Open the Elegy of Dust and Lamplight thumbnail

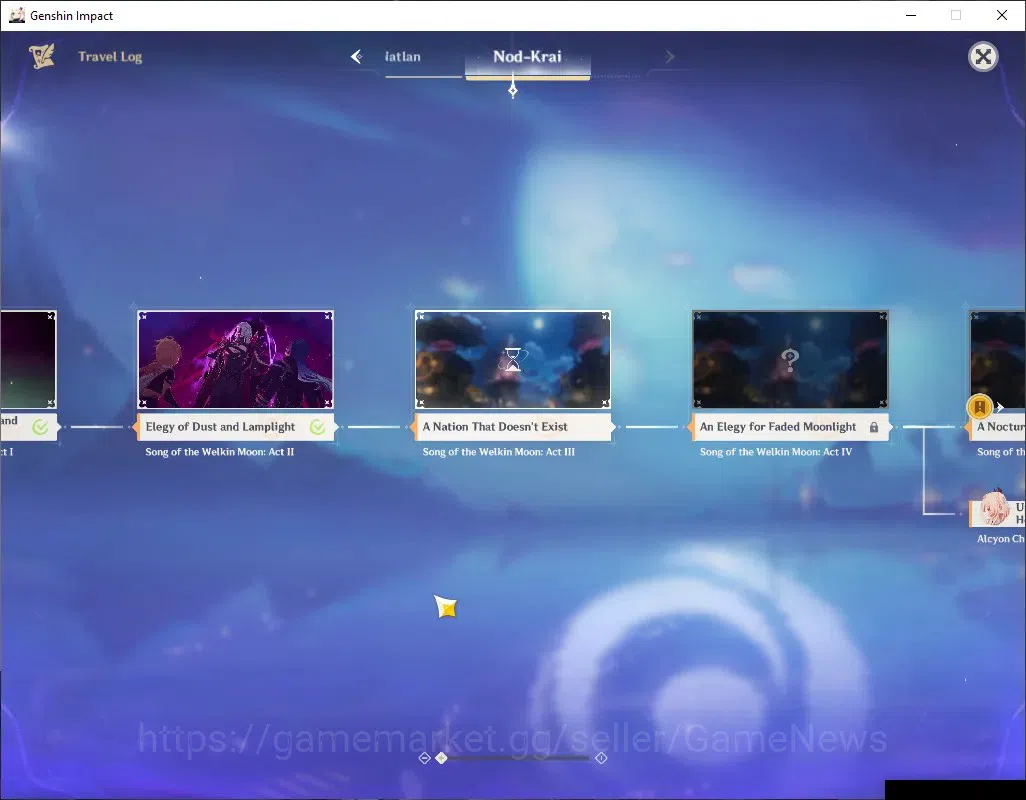pos(236,360)
